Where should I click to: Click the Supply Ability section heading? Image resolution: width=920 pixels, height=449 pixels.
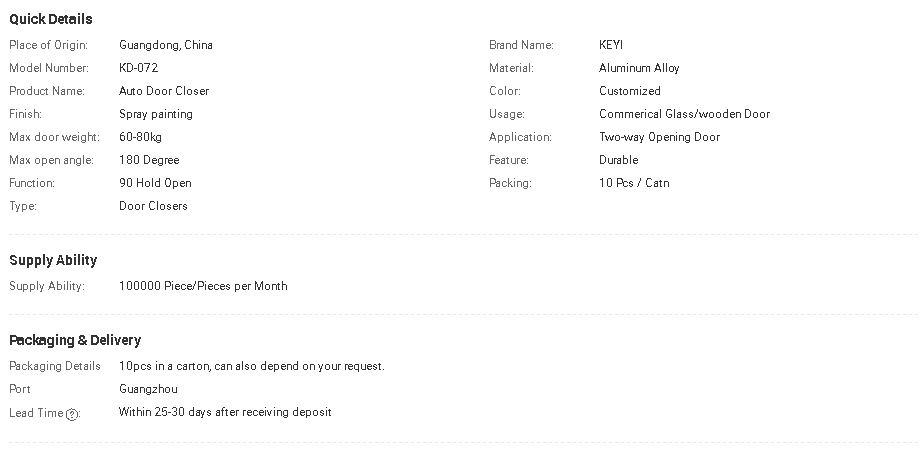coord(53,260)
